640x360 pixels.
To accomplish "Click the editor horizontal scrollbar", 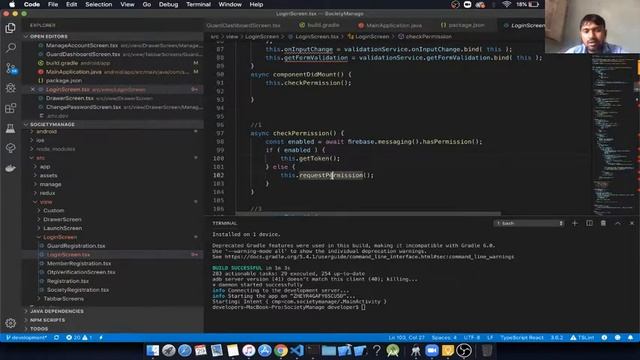I will click(368, 213).
